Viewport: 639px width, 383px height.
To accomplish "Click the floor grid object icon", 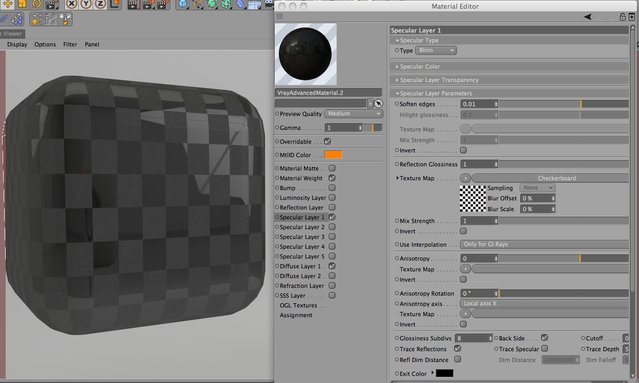I will coord(254,4).
